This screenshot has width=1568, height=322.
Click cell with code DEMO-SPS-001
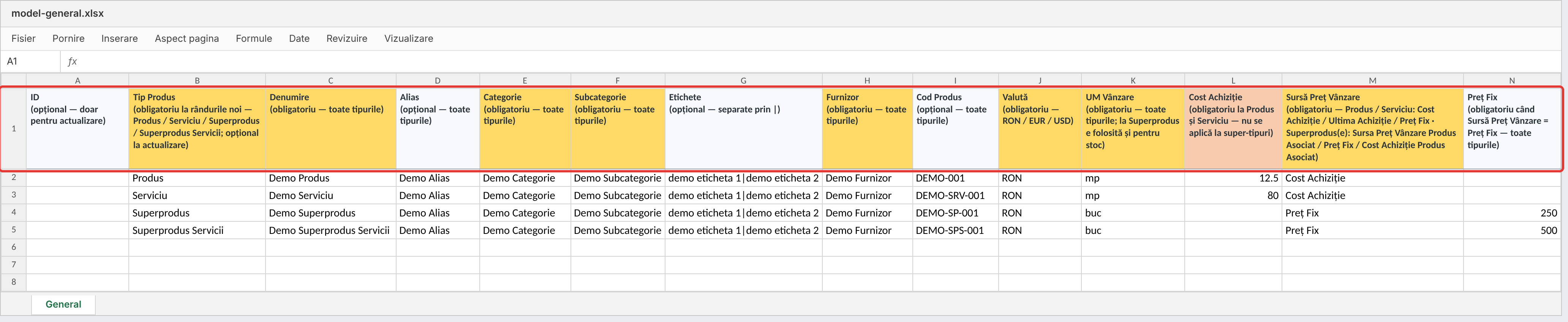(x=955, y=230)
